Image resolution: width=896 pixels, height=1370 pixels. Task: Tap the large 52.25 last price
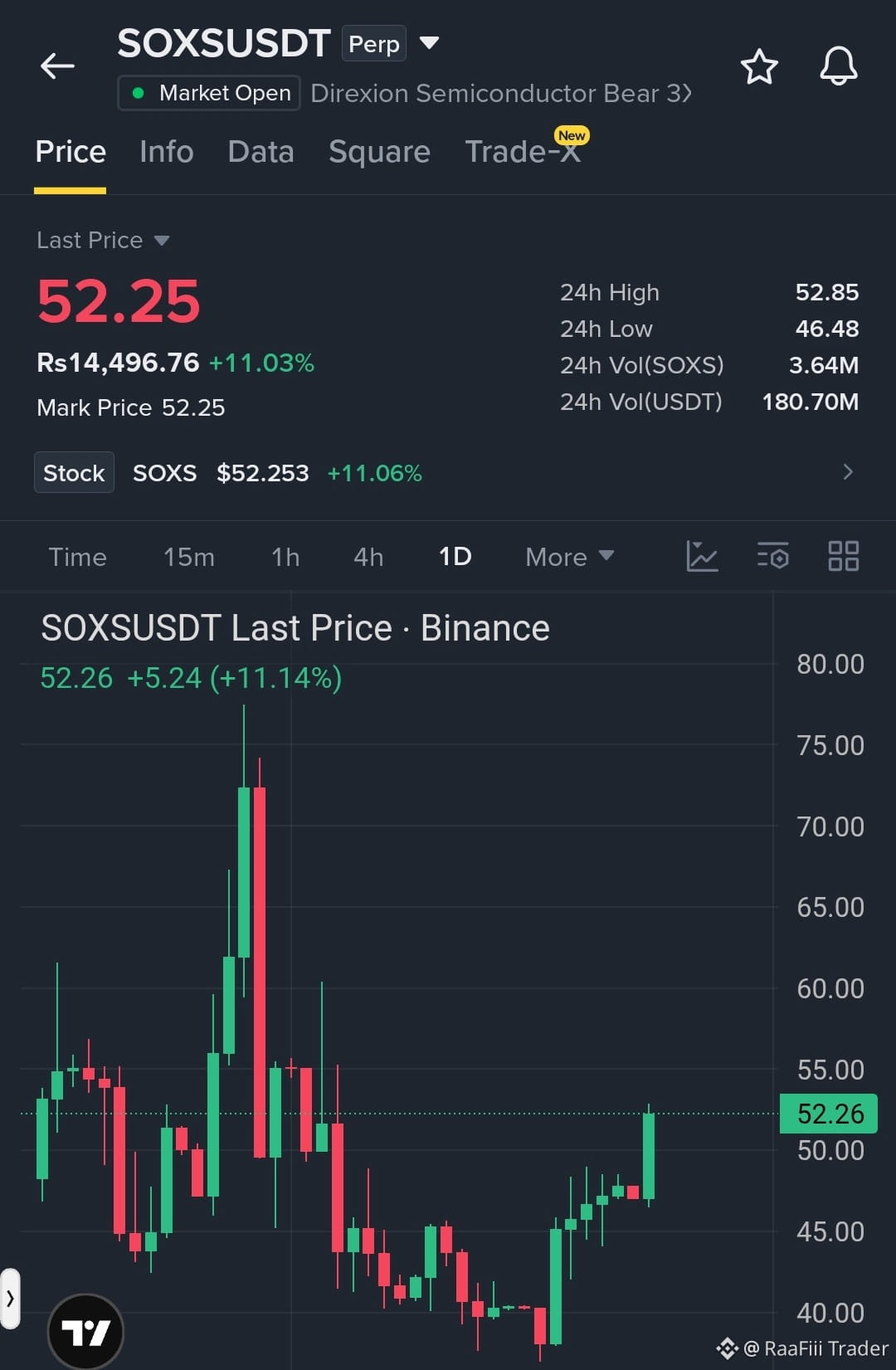point(119,301)
